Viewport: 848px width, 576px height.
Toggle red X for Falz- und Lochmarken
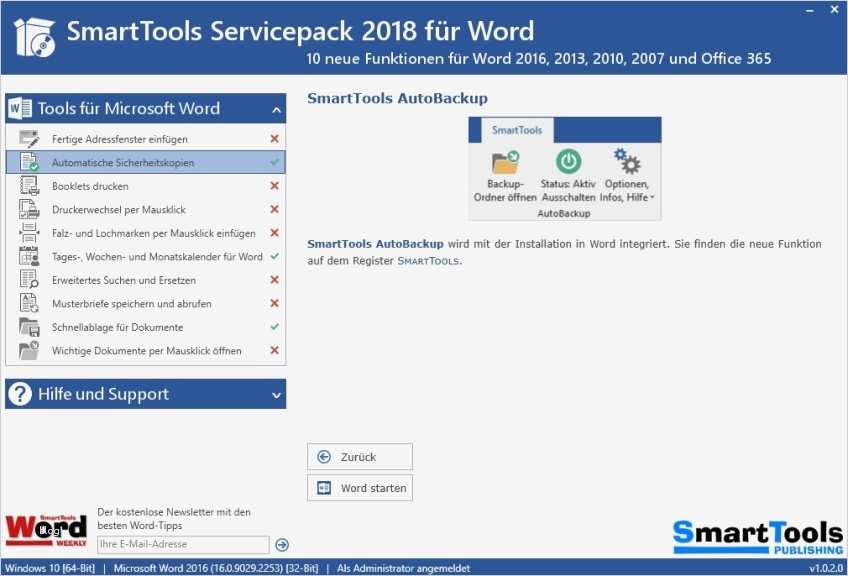274,233
